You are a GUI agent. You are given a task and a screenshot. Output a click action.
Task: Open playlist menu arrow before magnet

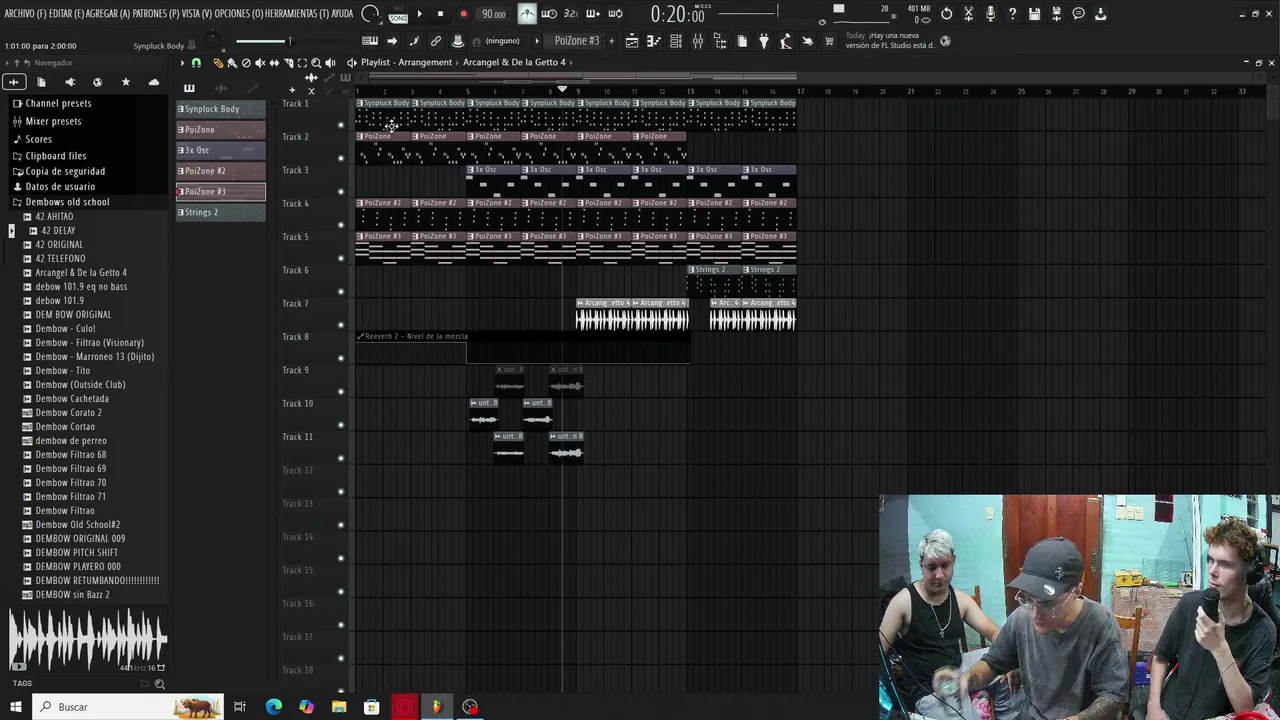point(182,63)
